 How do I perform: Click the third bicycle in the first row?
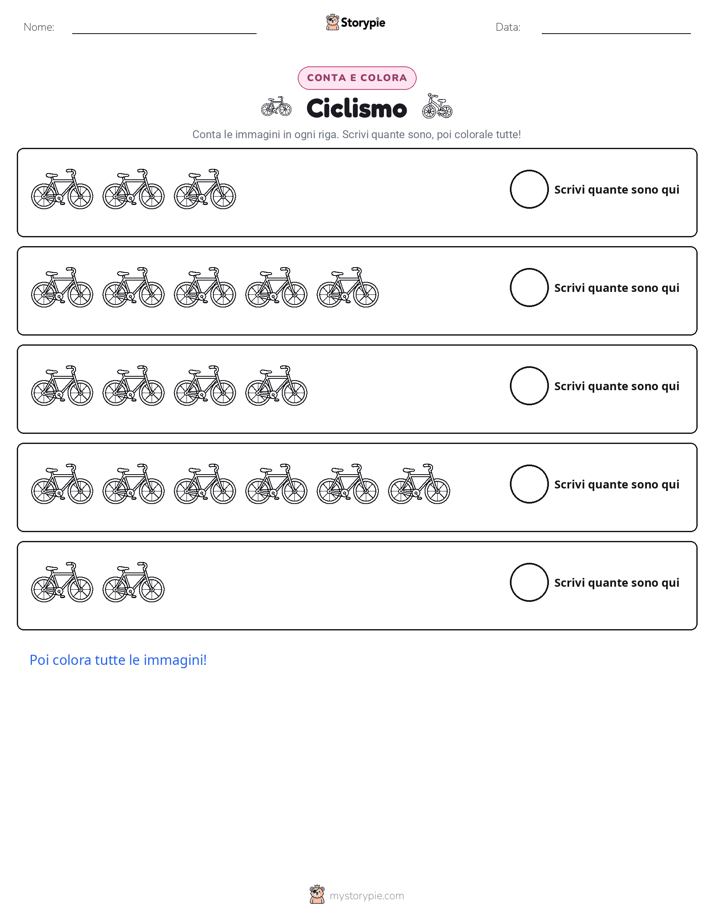coord(205,189)
